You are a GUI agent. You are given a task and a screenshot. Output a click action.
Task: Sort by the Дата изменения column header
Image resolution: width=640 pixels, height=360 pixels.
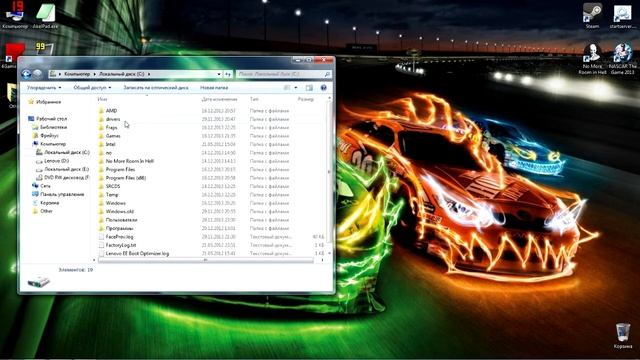tap(219, 99)
